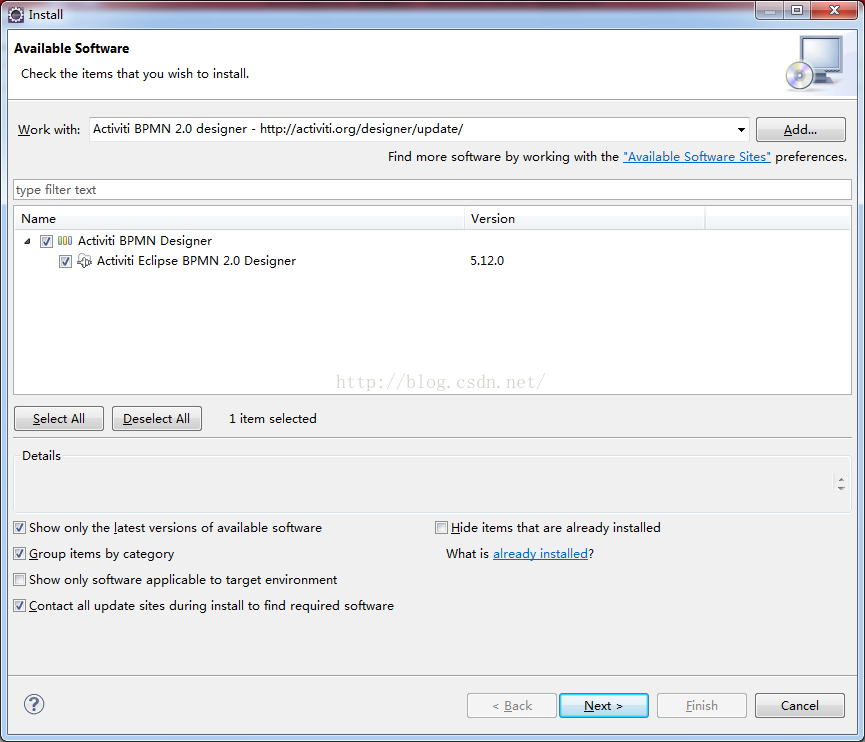
Task: Toggle Show only the latest versions checkbox
Action: coord(20,528)
